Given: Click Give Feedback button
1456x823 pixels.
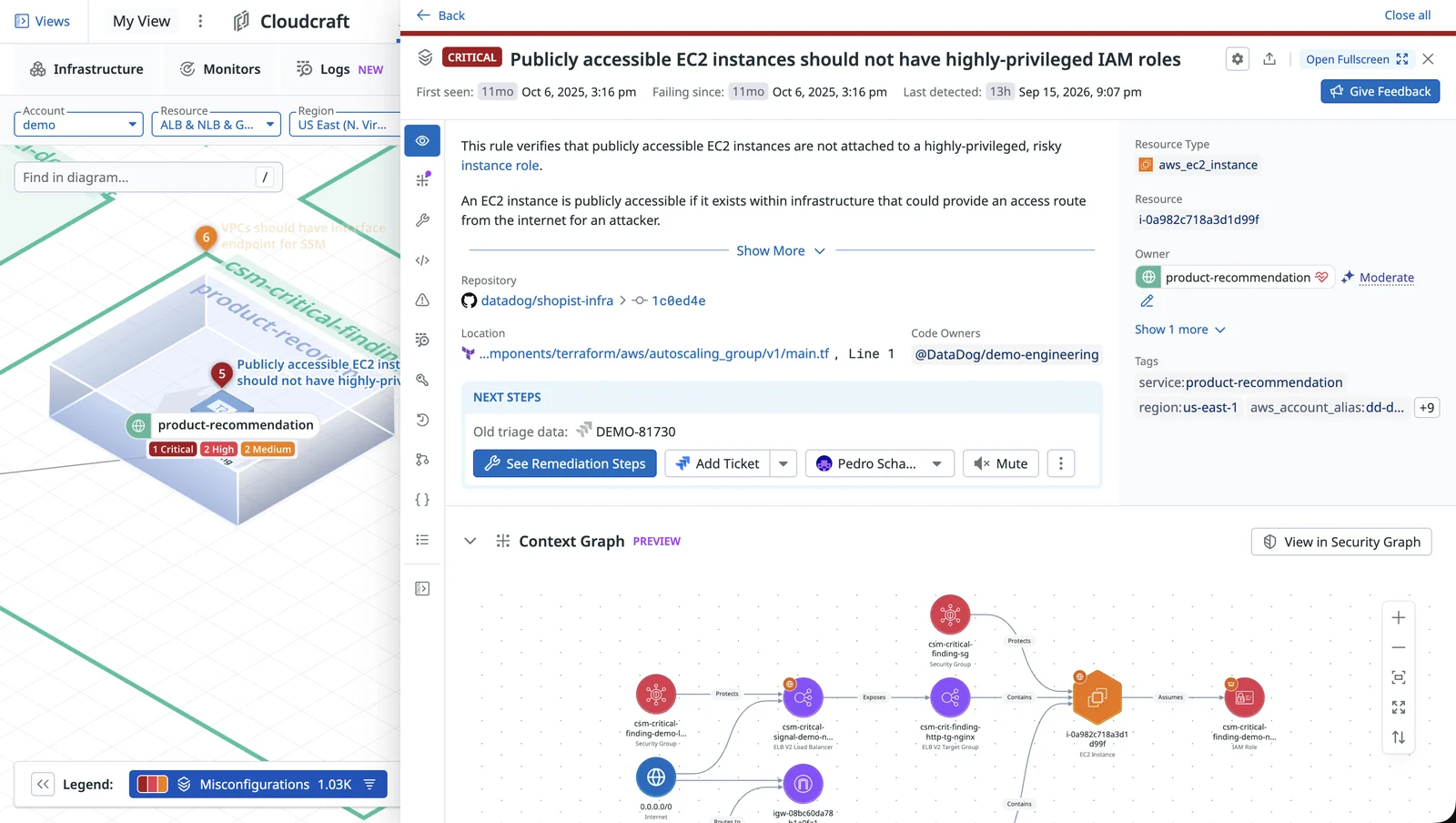Looking at the screenshot, I should coord(1380,91).
